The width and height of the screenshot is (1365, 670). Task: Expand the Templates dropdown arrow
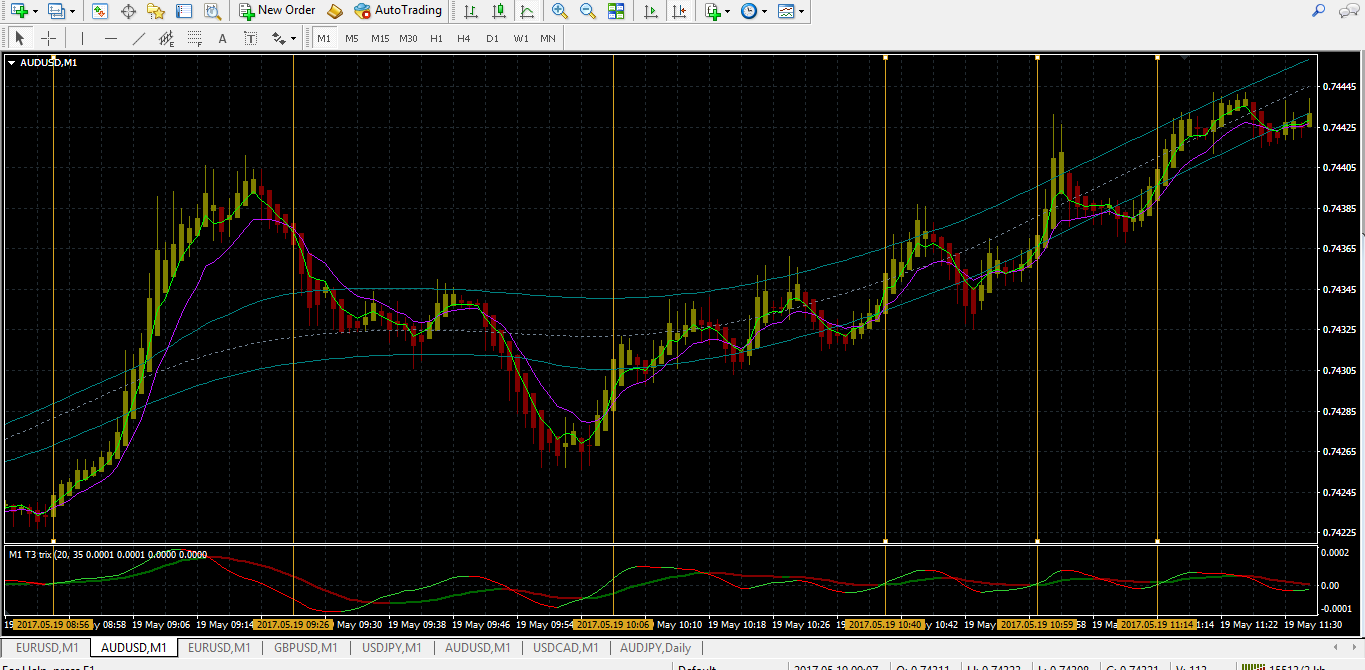[802, 11]
